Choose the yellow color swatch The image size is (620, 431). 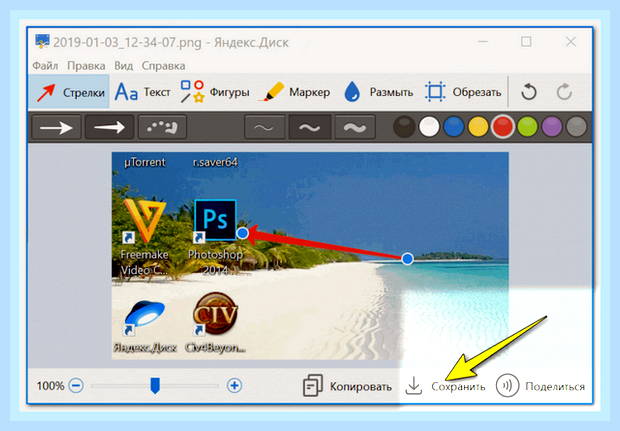478,127
